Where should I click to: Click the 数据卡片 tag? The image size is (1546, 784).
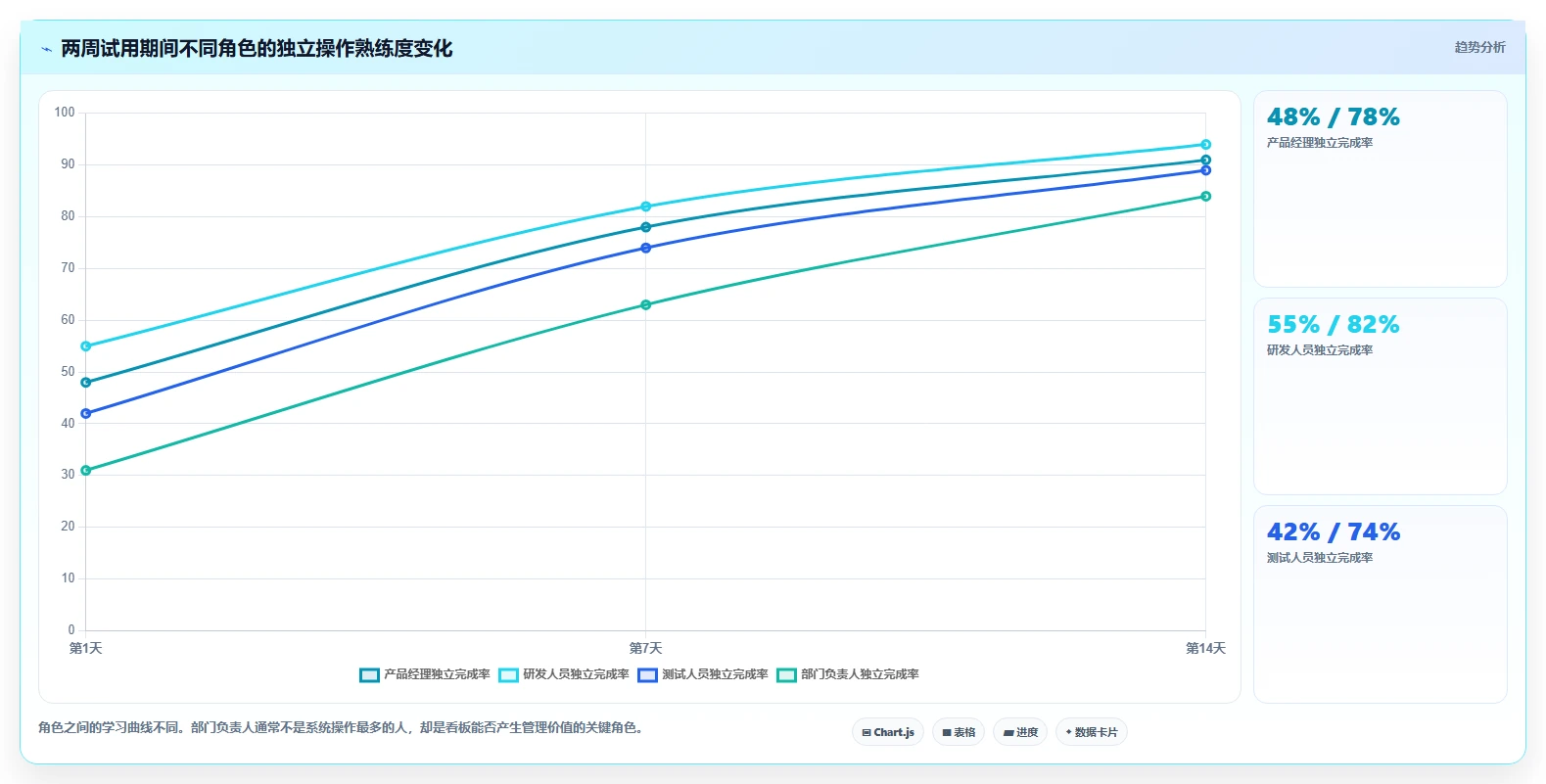pyautogui.click(x=1092, y=732)
